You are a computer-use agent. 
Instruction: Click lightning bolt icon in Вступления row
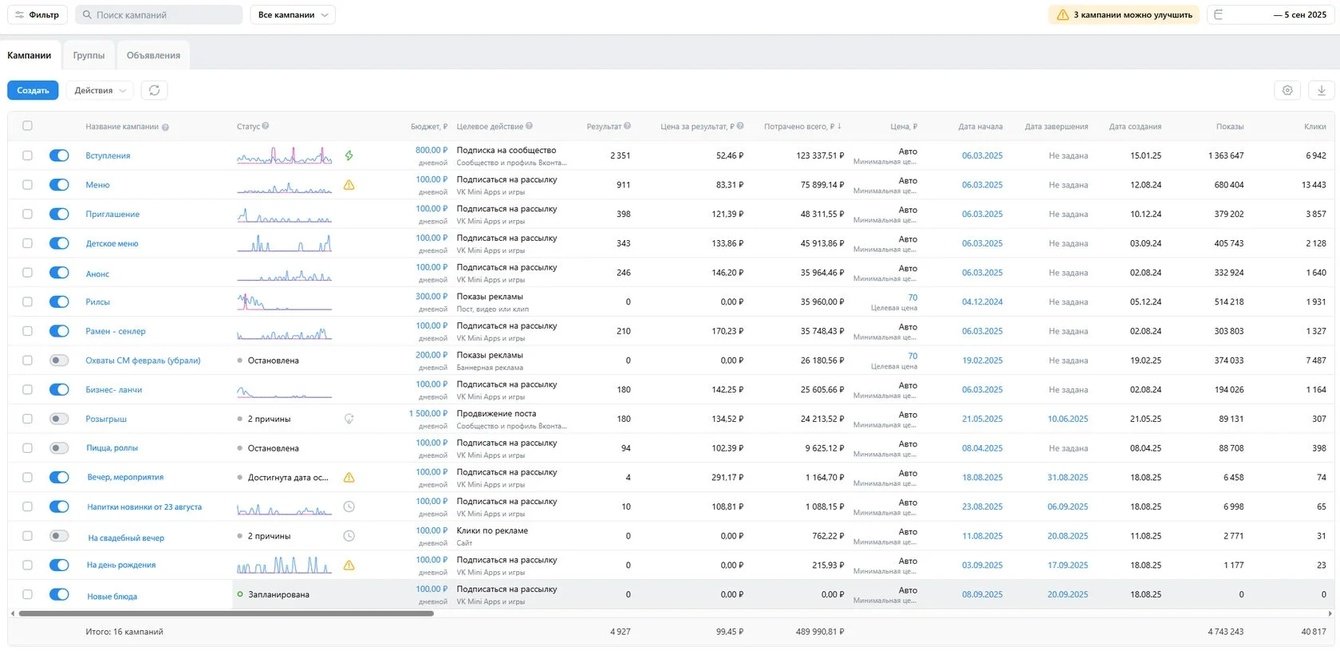(349, 156)
